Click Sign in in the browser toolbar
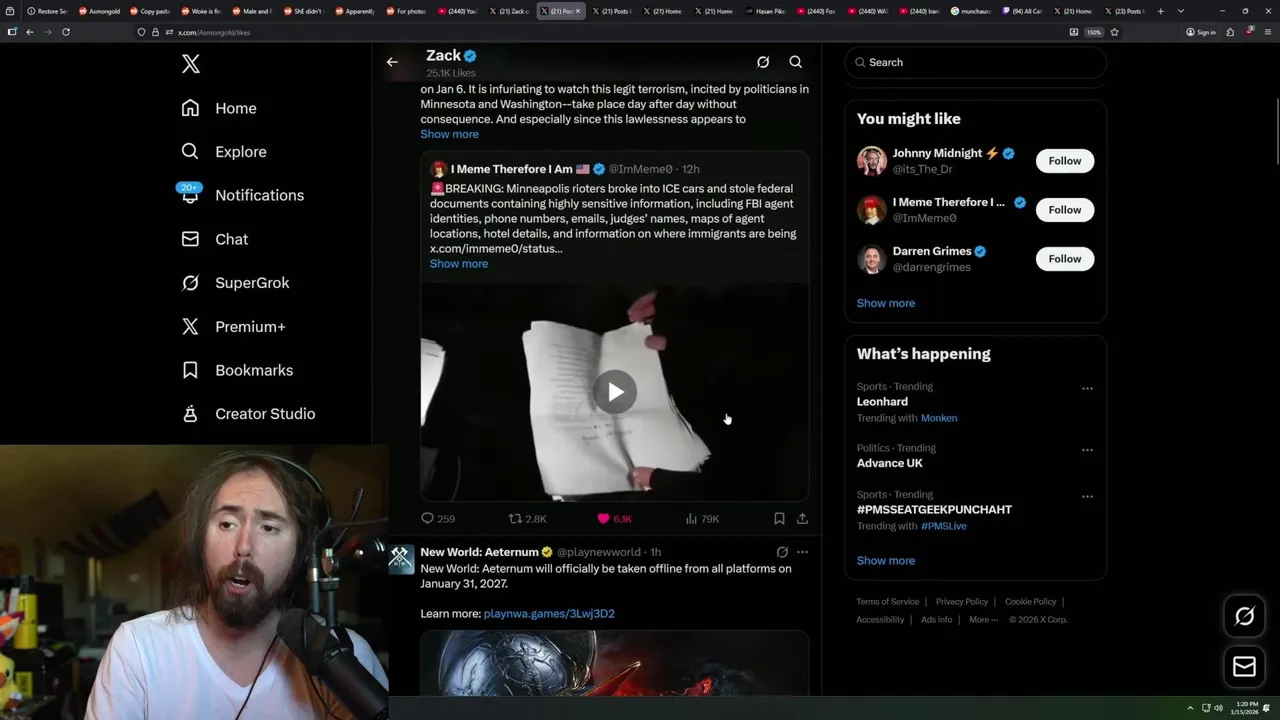The image size is (1280, 720). click(x=1201, y=32)
